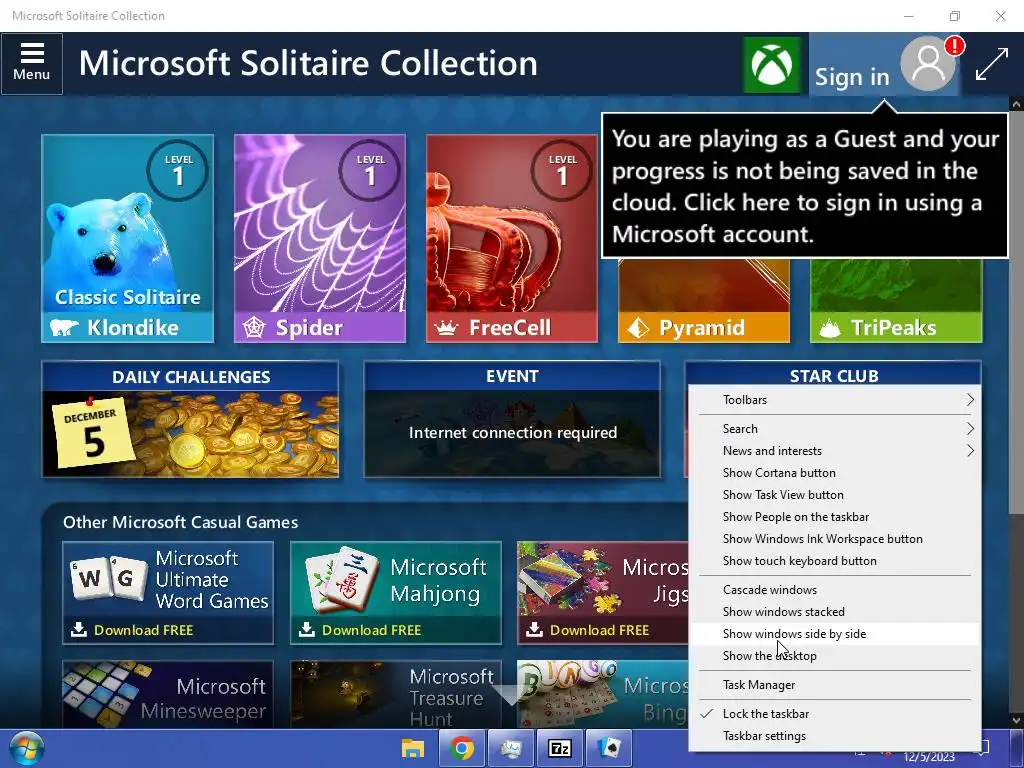Click the scrollbar down arrow
This screenshot has height=768, width=1024.
click(1016, 720)
